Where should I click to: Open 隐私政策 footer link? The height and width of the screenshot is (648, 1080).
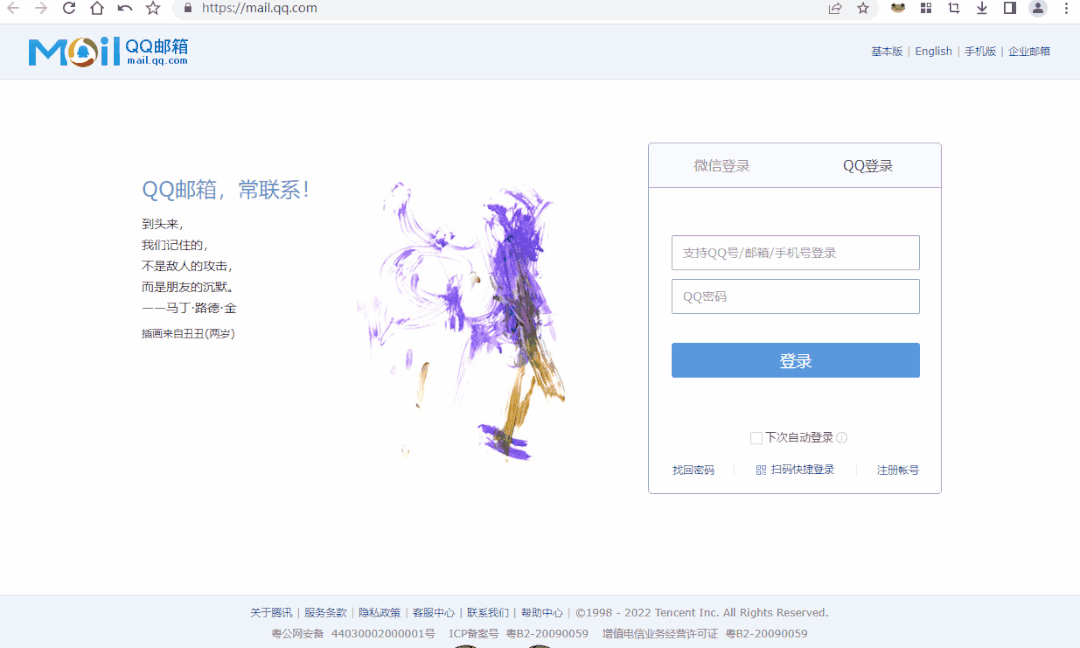379,613
